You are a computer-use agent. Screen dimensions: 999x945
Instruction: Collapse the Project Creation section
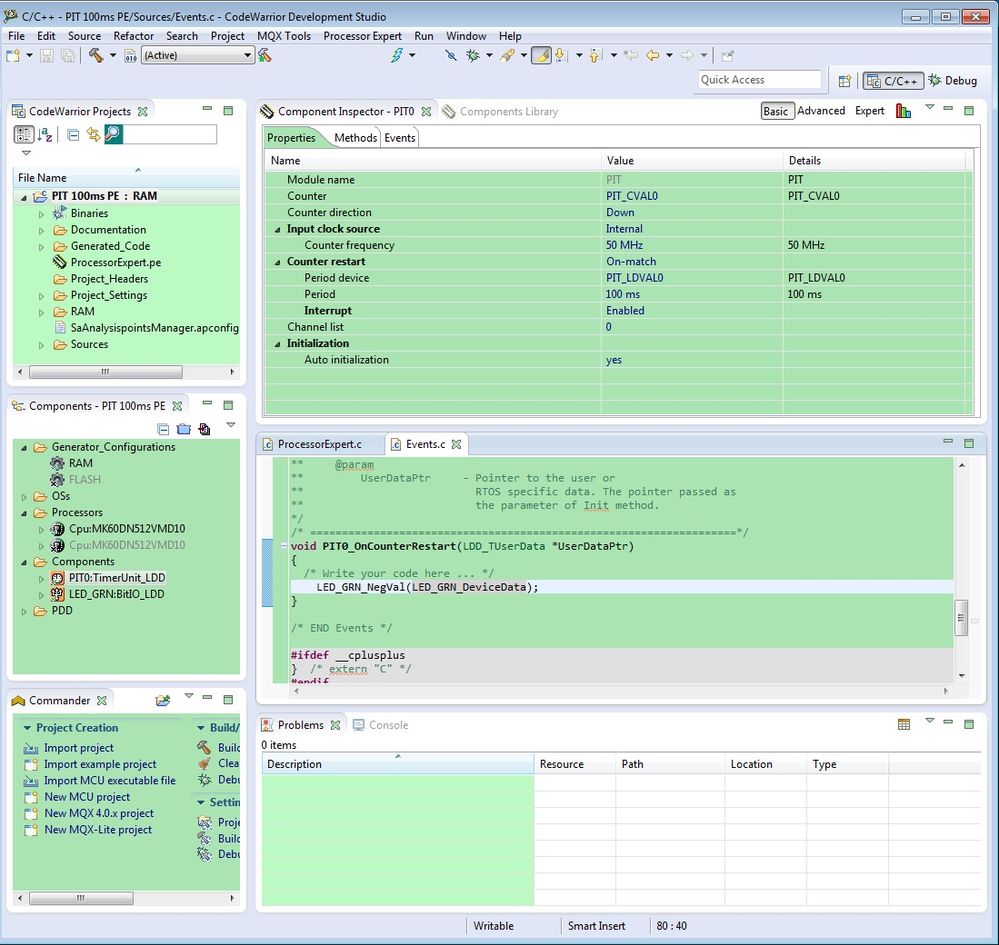[x=27, y=728]
